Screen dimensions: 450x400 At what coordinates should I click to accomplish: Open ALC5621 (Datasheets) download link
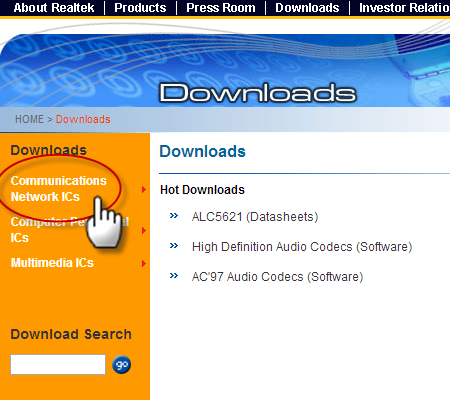(x=255, y=217)
